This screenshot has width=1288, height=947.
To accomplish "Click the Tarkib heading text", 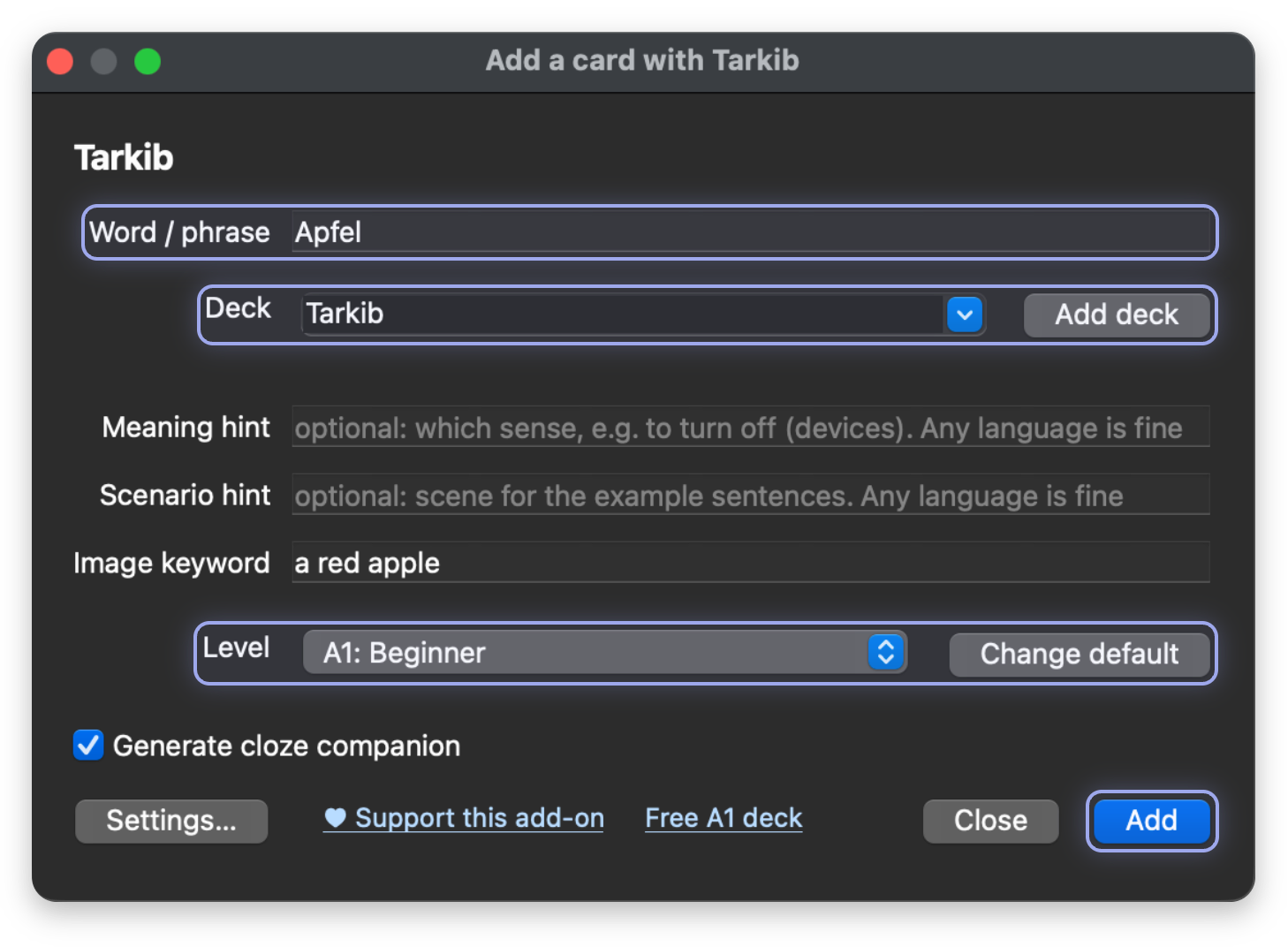I will [x=124, y=158].
